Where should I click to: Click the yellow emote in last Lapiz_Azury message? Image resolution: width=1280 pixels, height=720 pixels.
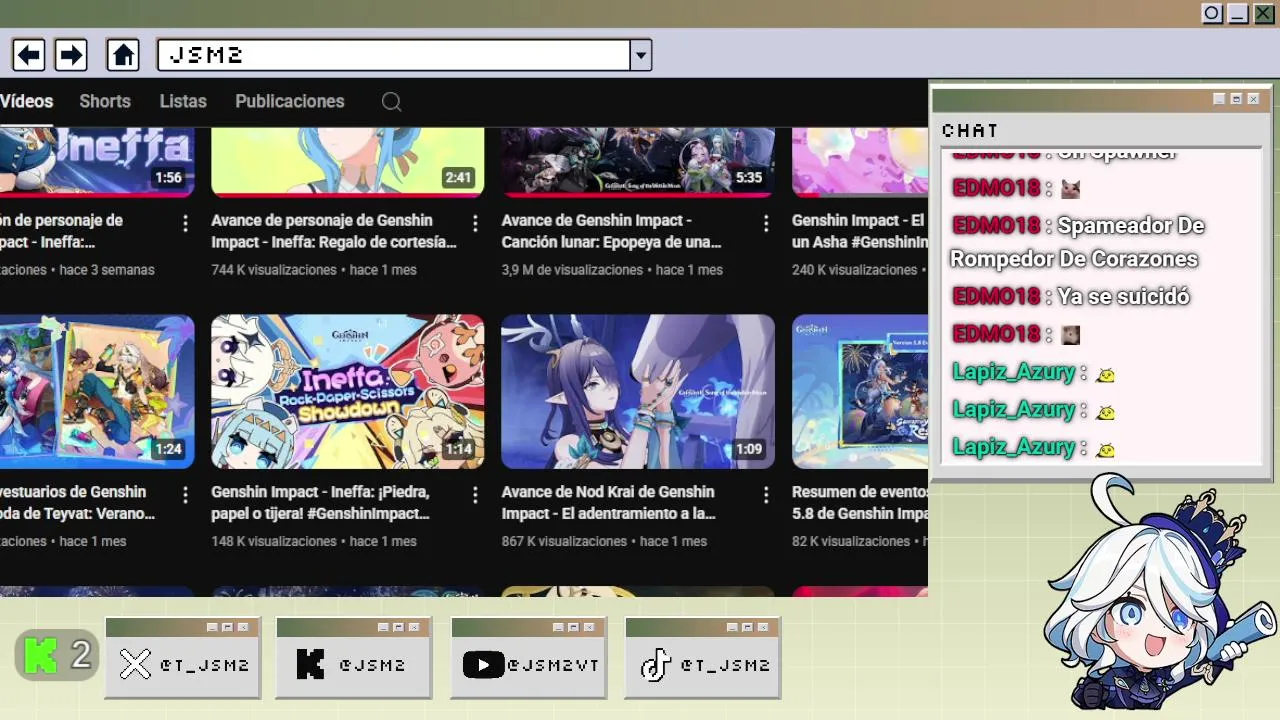[1105, 450]
